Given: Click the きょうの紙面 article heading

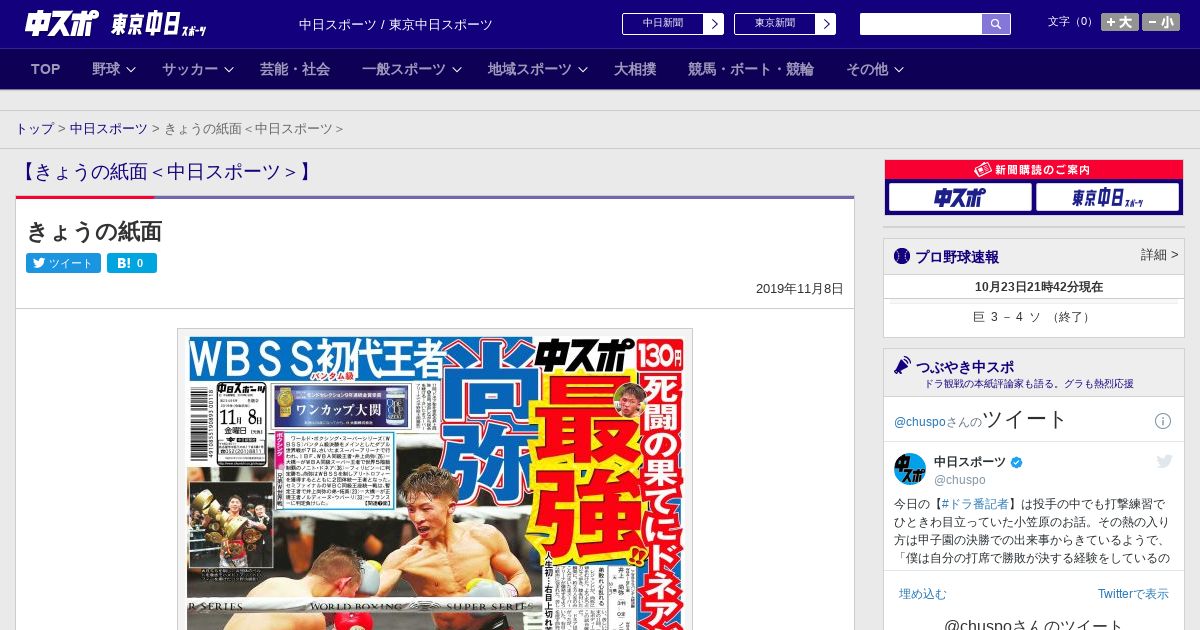Looking at the screenshot, I should [94, 232].
